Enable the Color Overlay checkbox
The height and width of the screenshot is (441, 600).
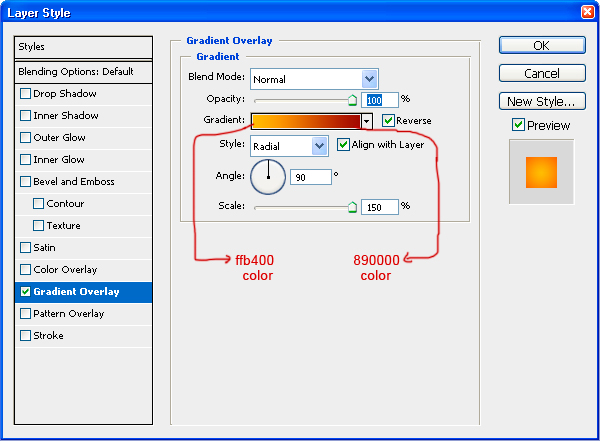(25, 270)
